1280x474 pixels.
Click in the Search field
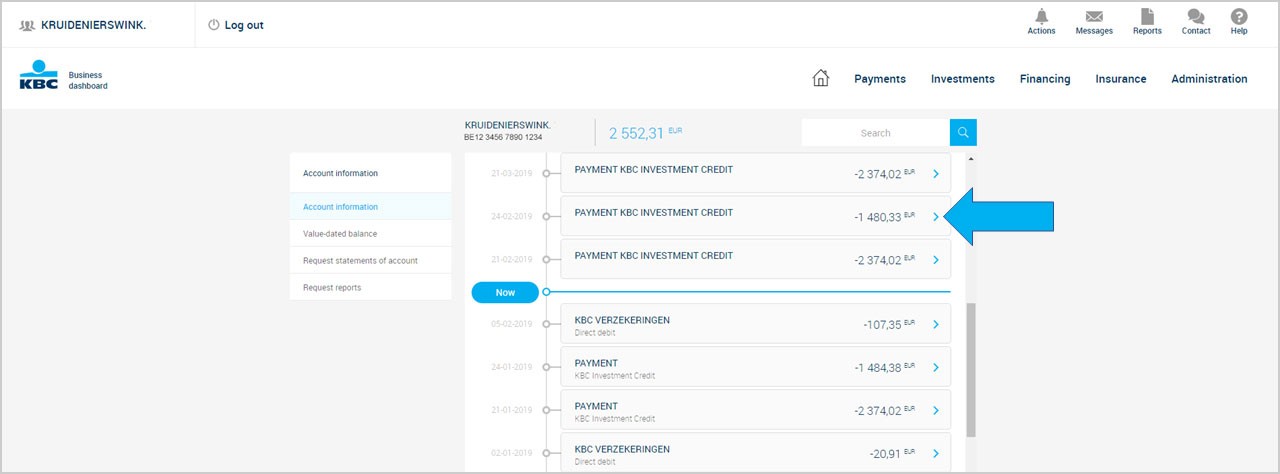[876, 132]
